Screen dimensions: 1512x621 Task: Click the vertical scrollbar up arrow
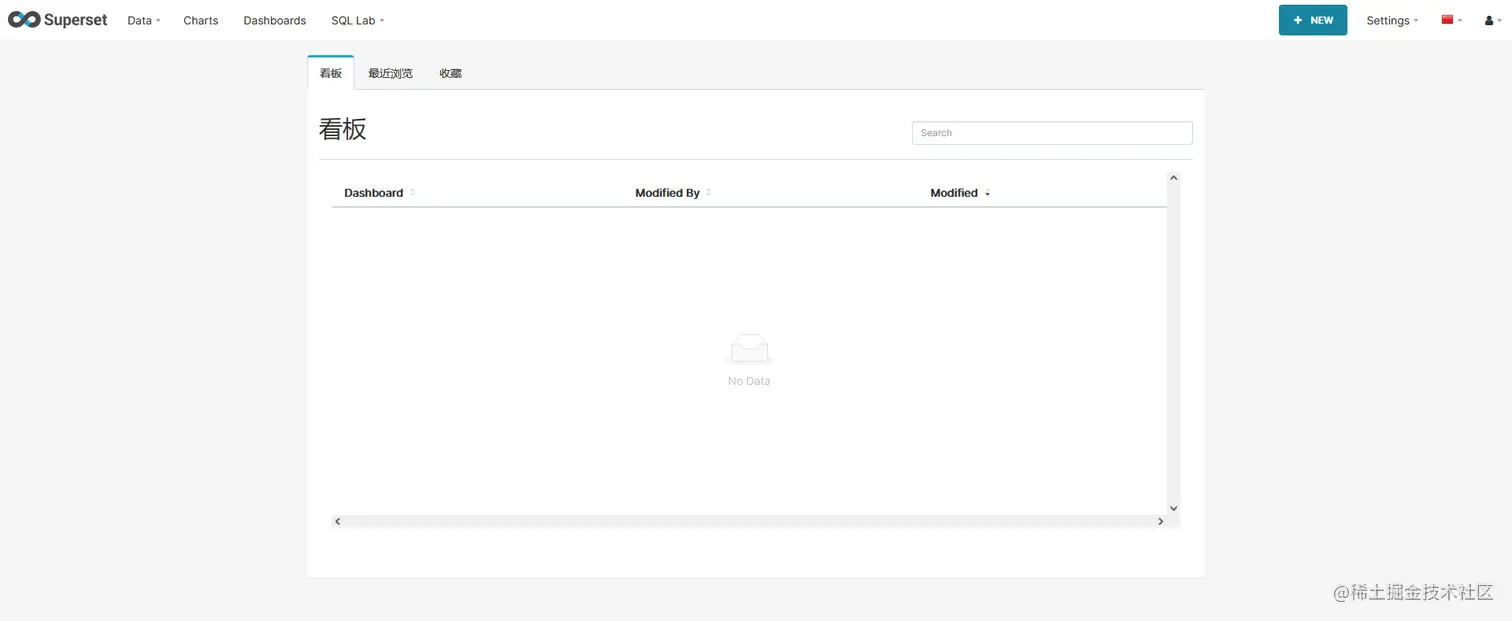[1174, 178]
